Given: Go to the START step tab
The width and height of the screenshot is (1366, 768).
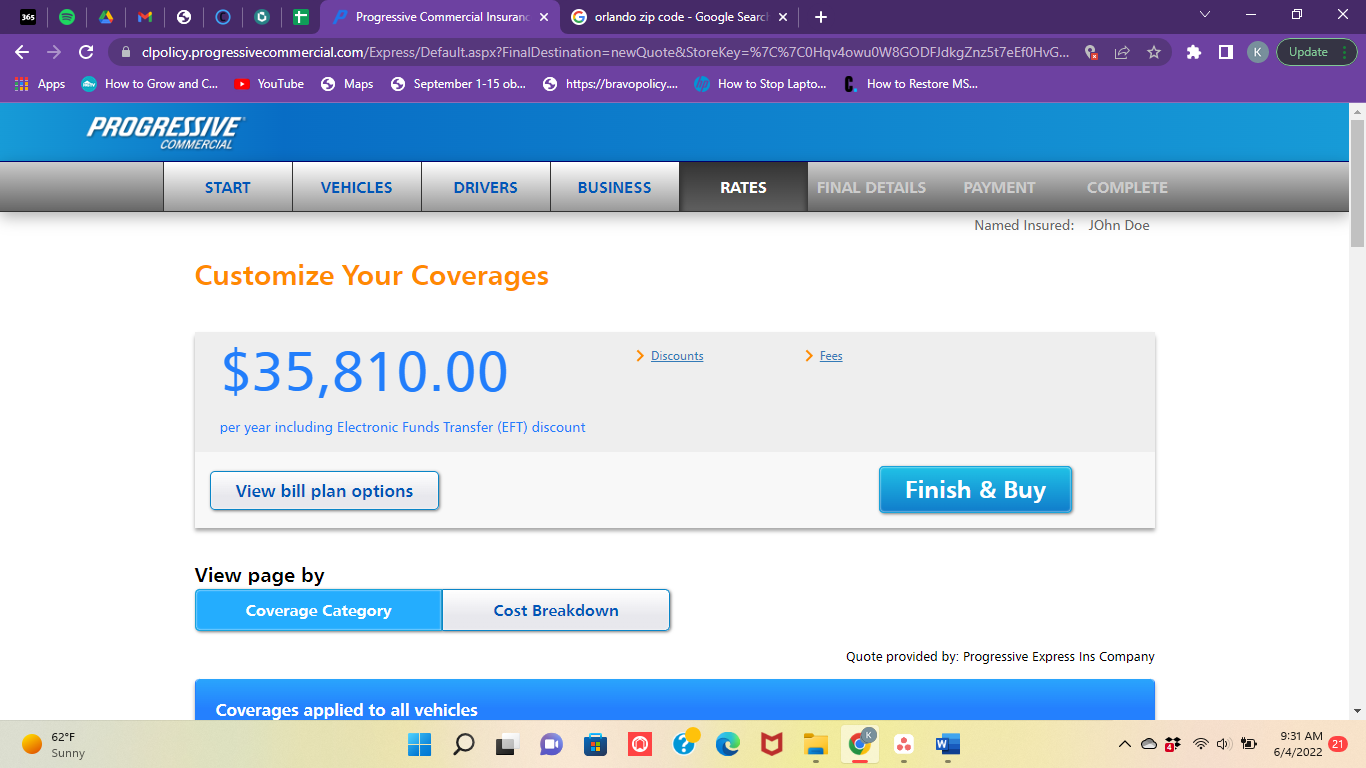Looking at the screenshot, I should [228, 187].
